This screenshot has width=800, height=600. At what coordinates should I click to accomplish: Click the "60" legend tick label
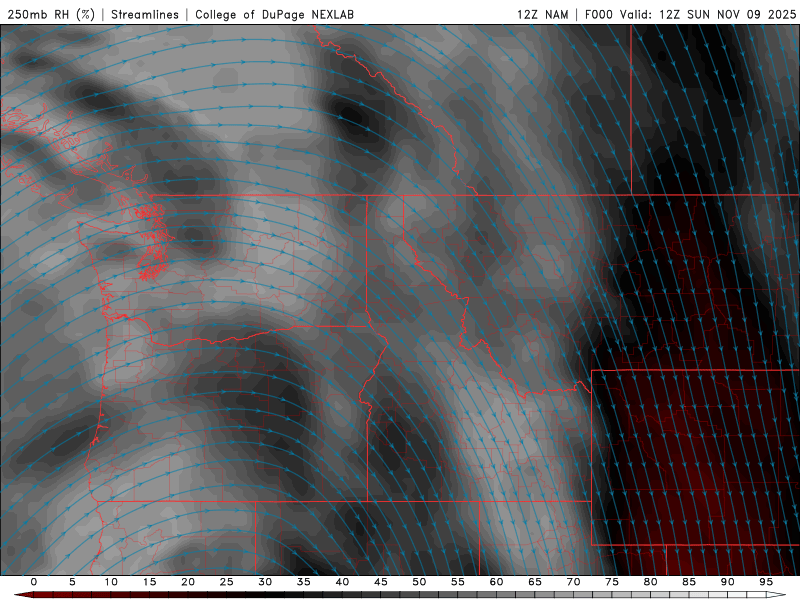coord(496,582)
